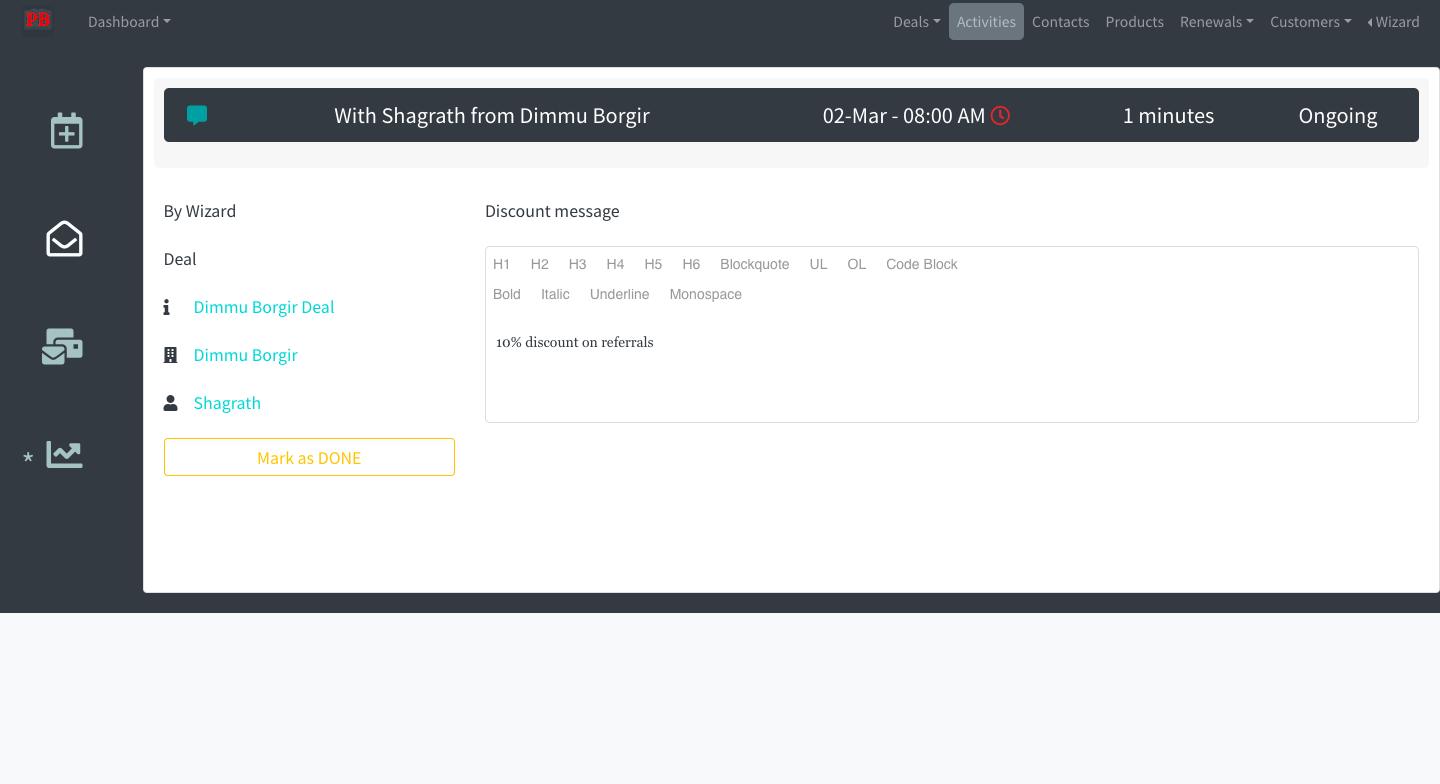Open the chart-line reports sidebar icon

[64, 455]
